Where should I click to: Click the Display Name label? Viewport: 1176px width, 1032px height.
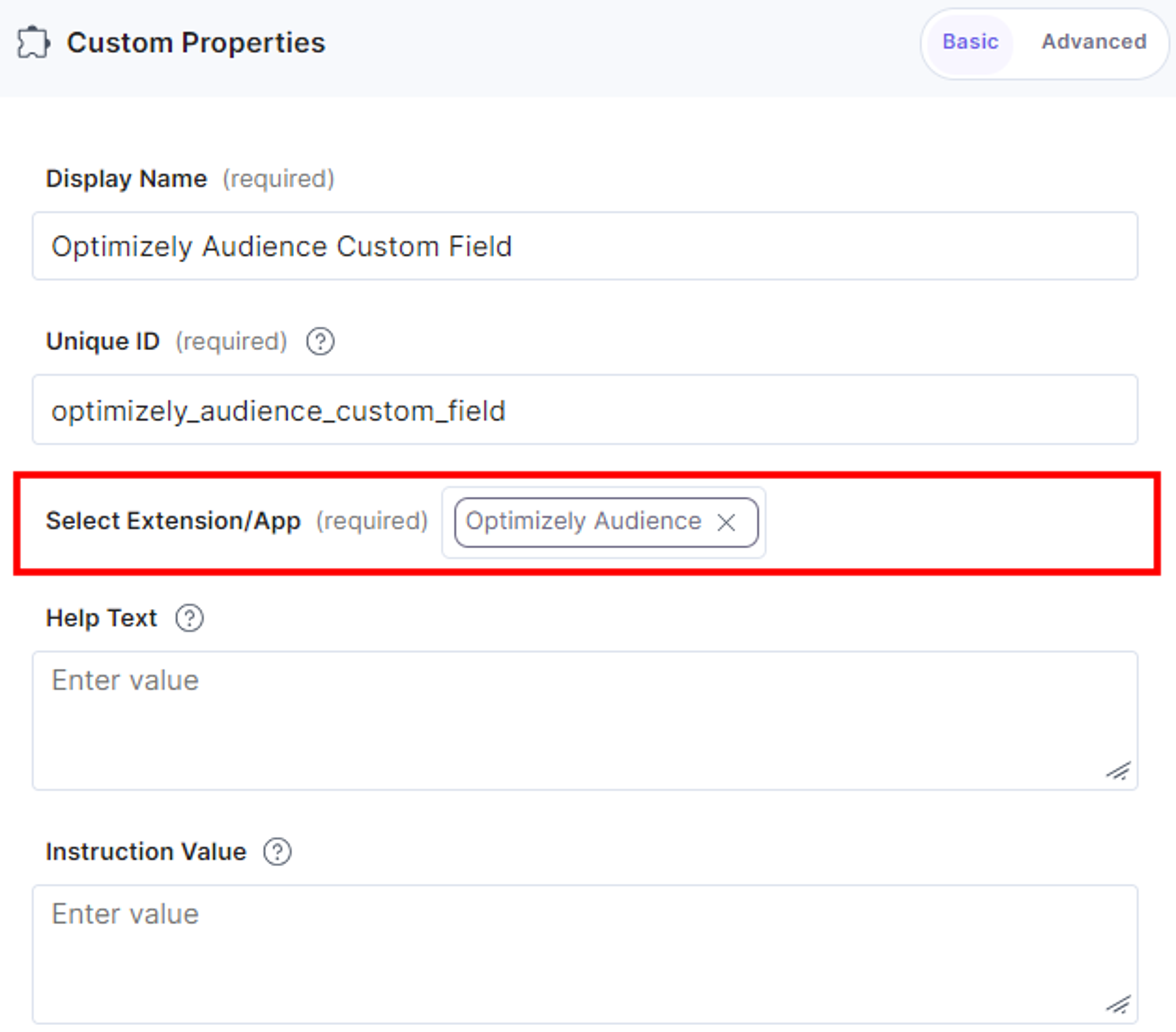point(126,179)
